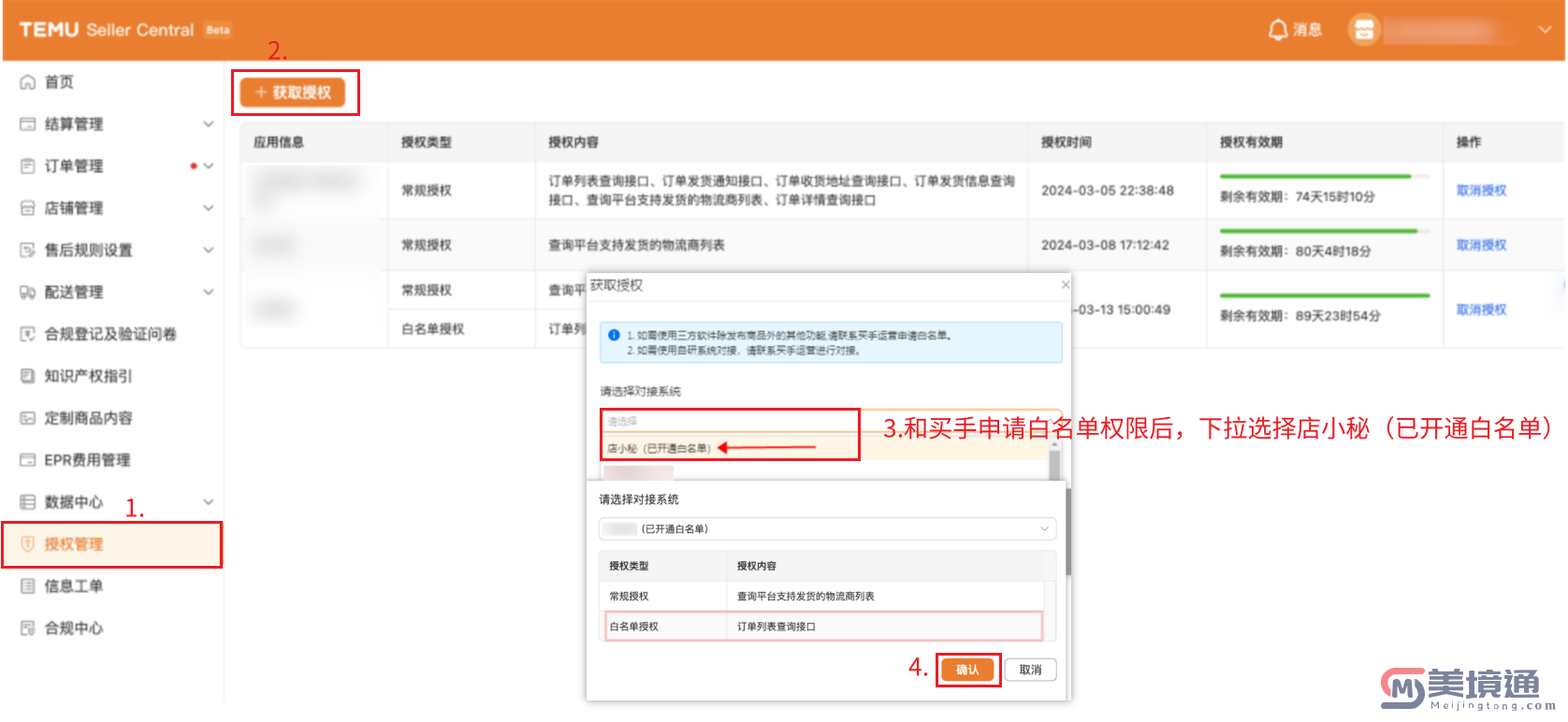Viewport: 1568px width, 722px height.
Task: Open 信息工单 menu item
Action: 74,586
